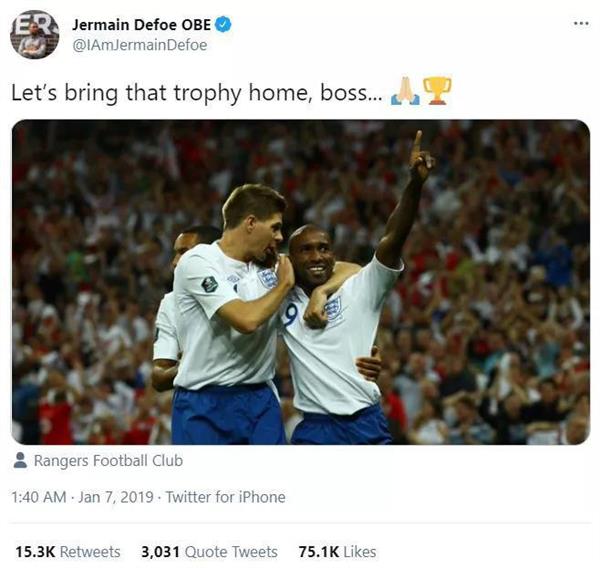This screenshot has width=600, height=568.
Task: Click the 1:40 AM Jan 7, 2019 timestamp
Action: coord(82,497)
